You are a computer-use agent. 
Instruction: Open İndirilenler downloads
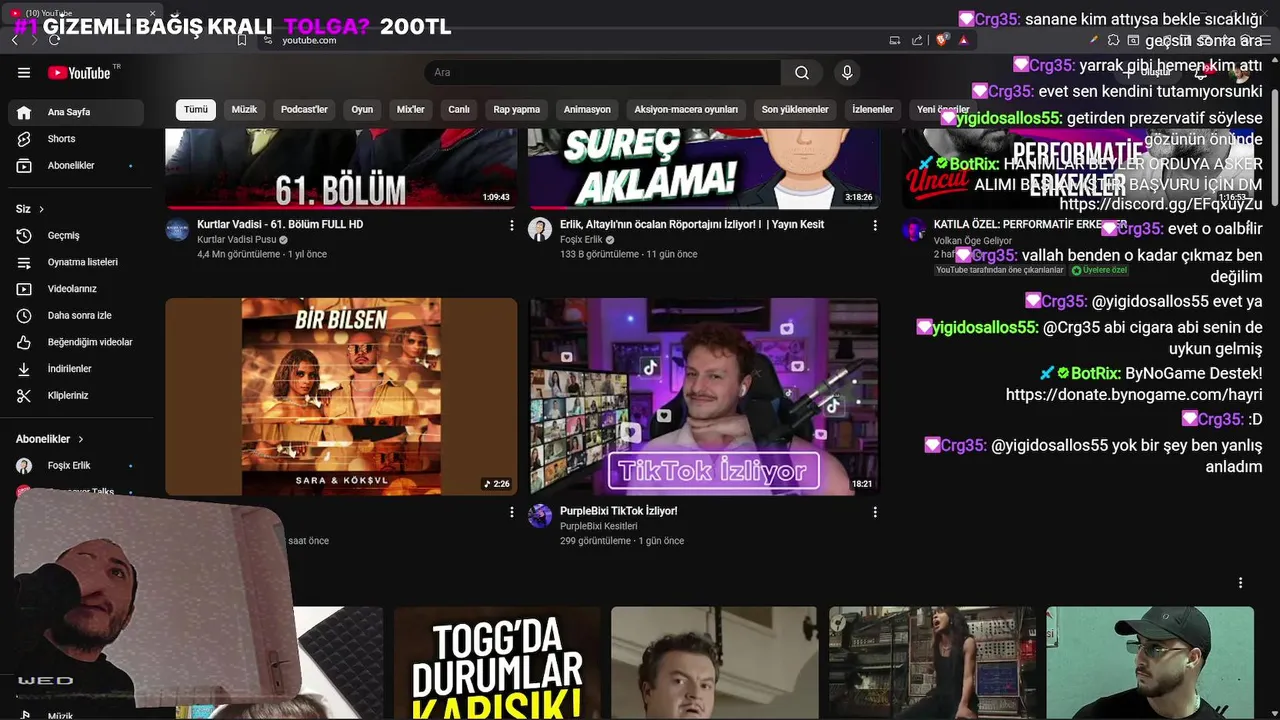pos(77,369)
